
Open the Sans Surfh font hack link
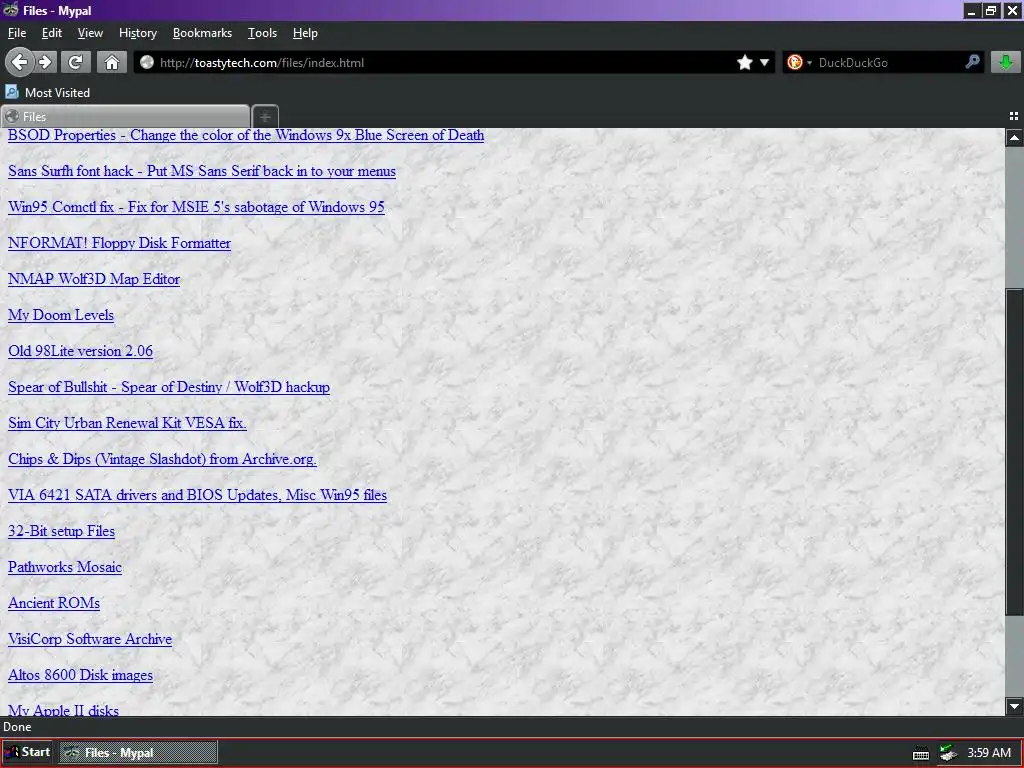pos(202,171)
